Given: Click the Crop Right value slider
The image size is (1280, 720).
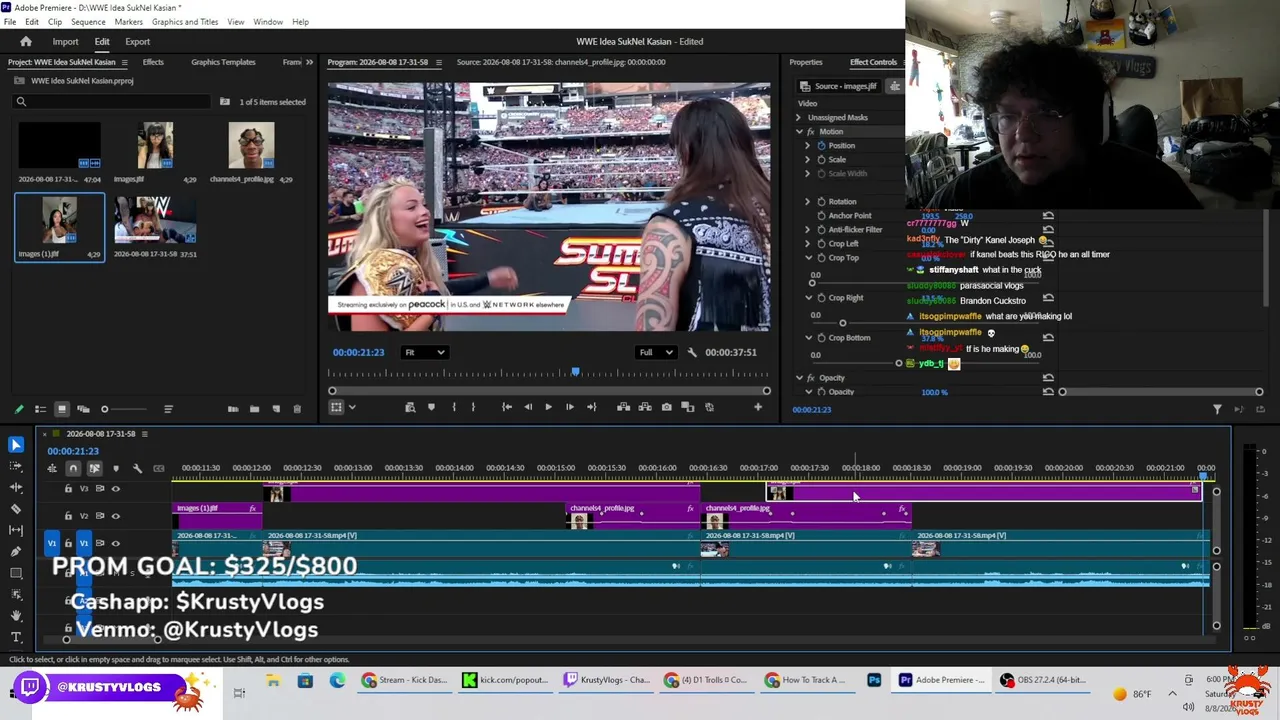Looking at the screenshot, I should 842,323.
